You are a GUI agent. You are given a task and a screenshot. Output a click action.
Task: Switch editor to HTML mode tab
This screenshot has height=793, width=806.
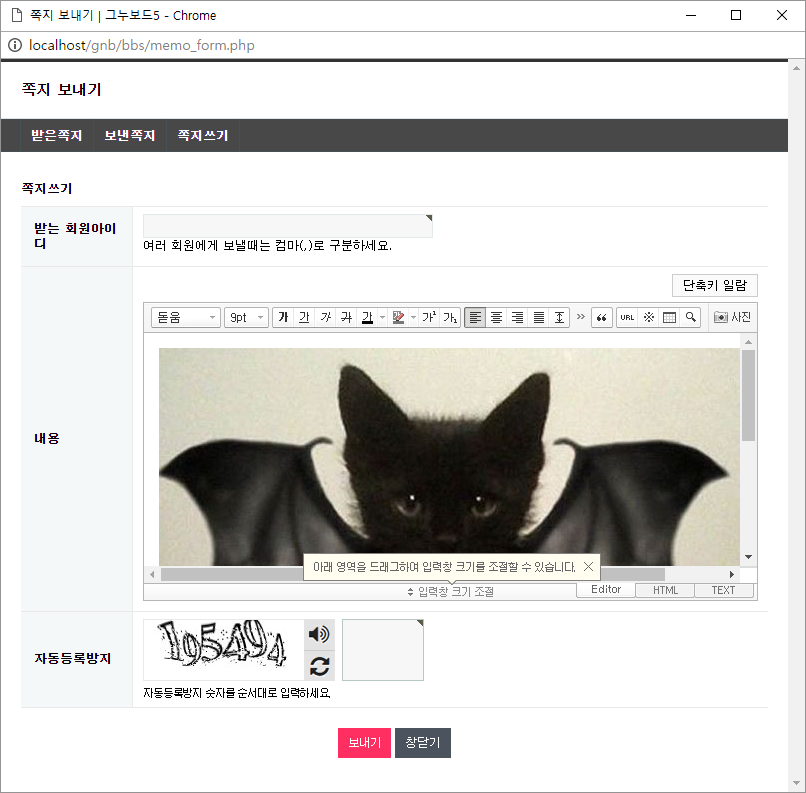click(665, 590)
